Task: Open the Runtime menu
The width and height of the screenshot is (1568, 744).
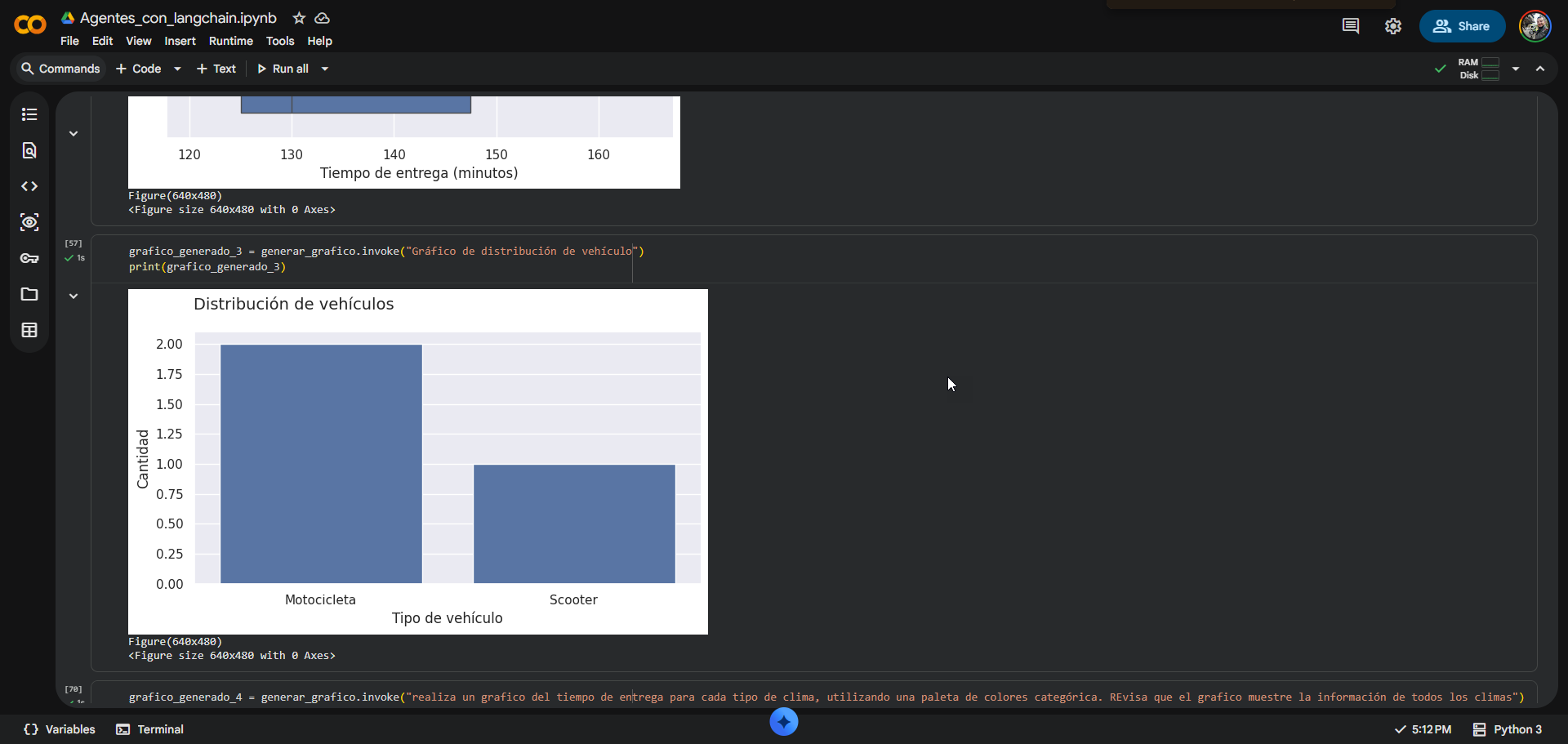Action: 231,41
